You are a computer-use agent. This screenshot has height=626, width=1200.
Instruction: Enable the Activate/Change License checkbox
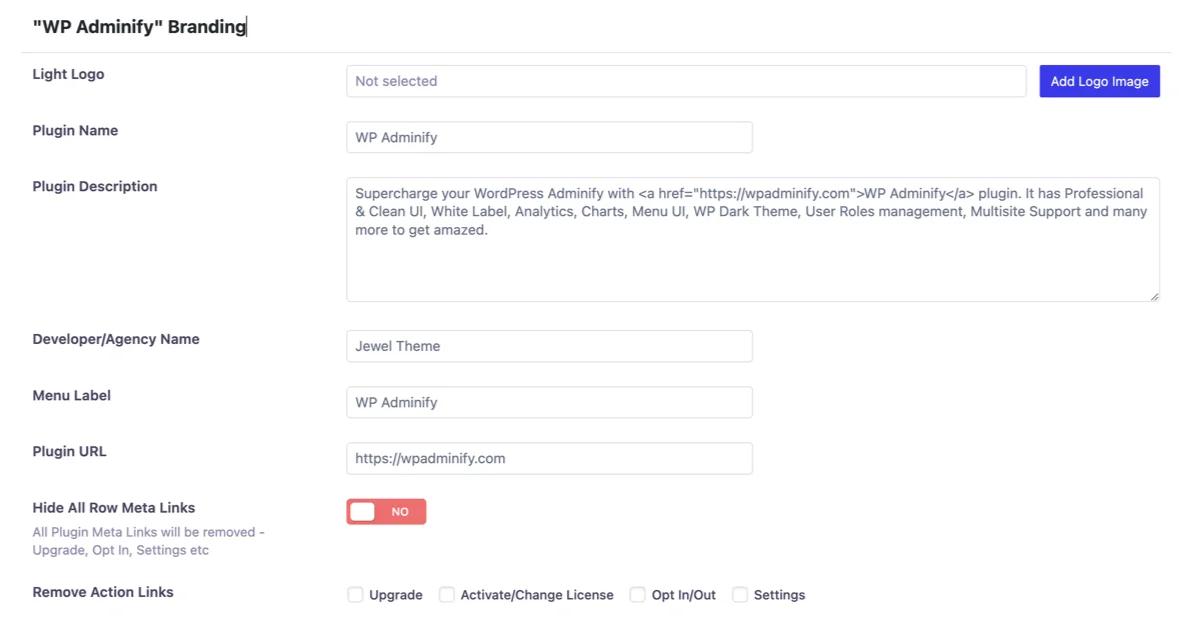447,595
